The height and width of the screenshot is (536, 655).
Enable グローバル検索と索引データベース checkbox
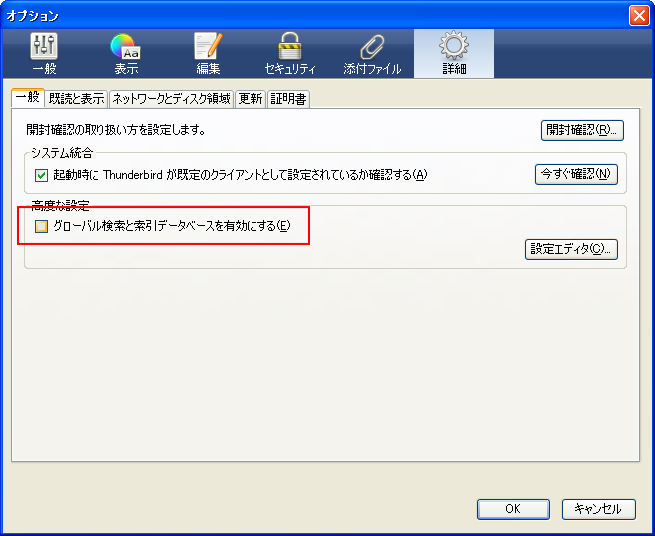click(41, 226)
